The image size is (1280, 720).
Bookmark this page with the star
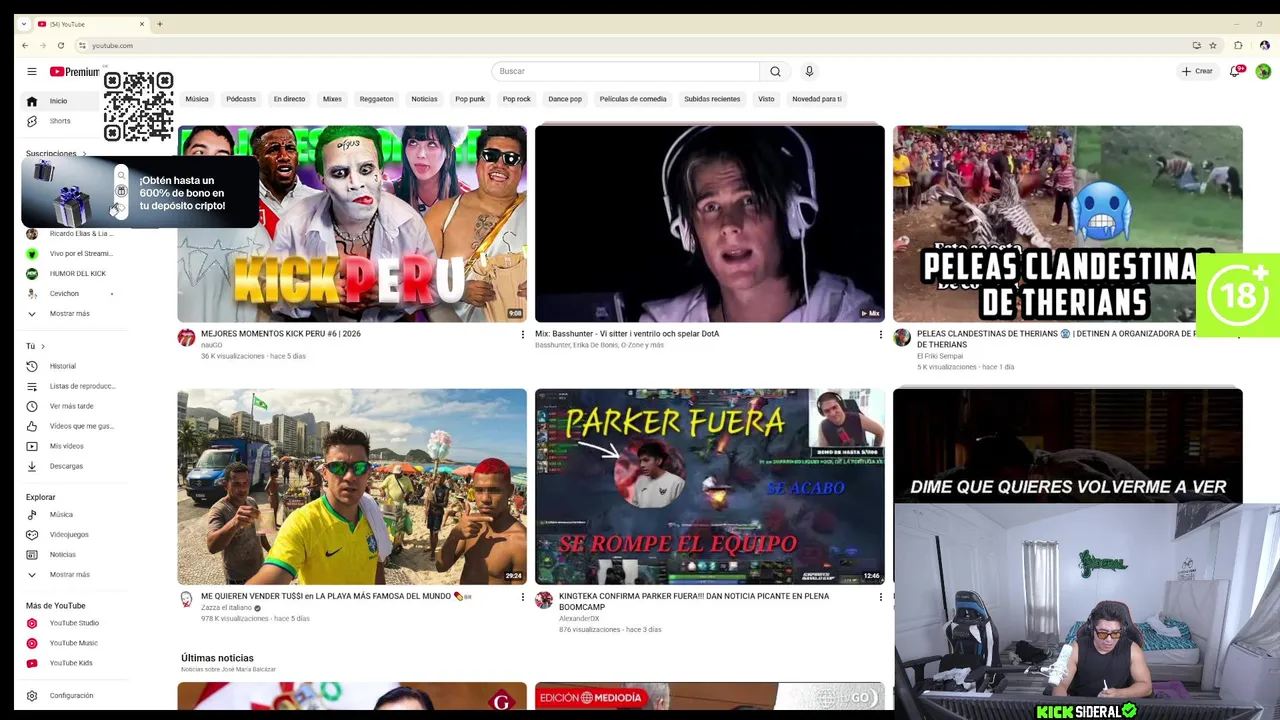[x=1213, y=45]
